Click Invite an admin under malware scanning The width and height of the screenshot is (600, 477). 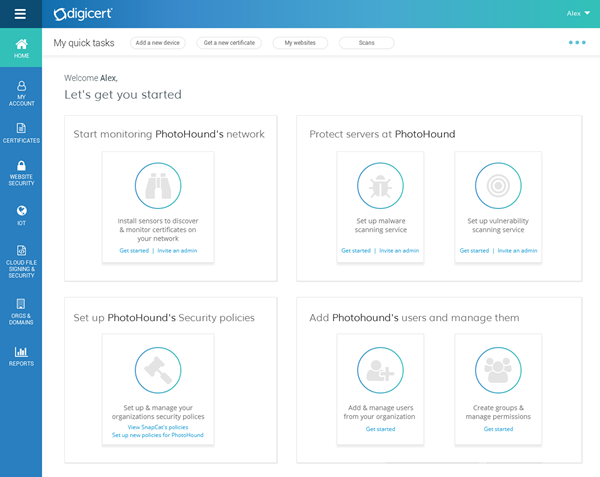tap(399, 250)
